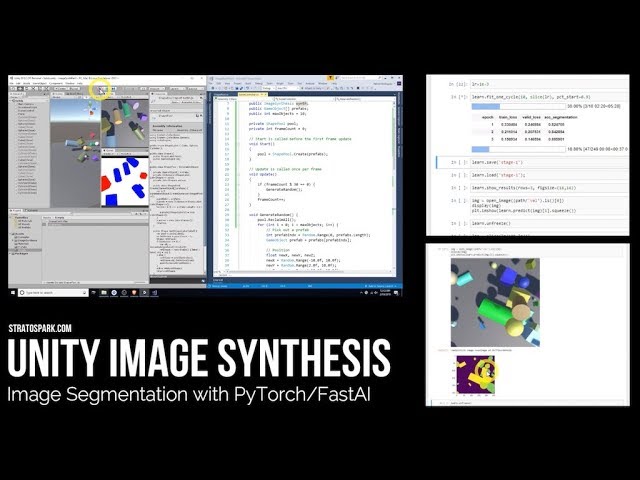Select the Scale tool in the Unity toolbar
640x480 pixels.
33,89
